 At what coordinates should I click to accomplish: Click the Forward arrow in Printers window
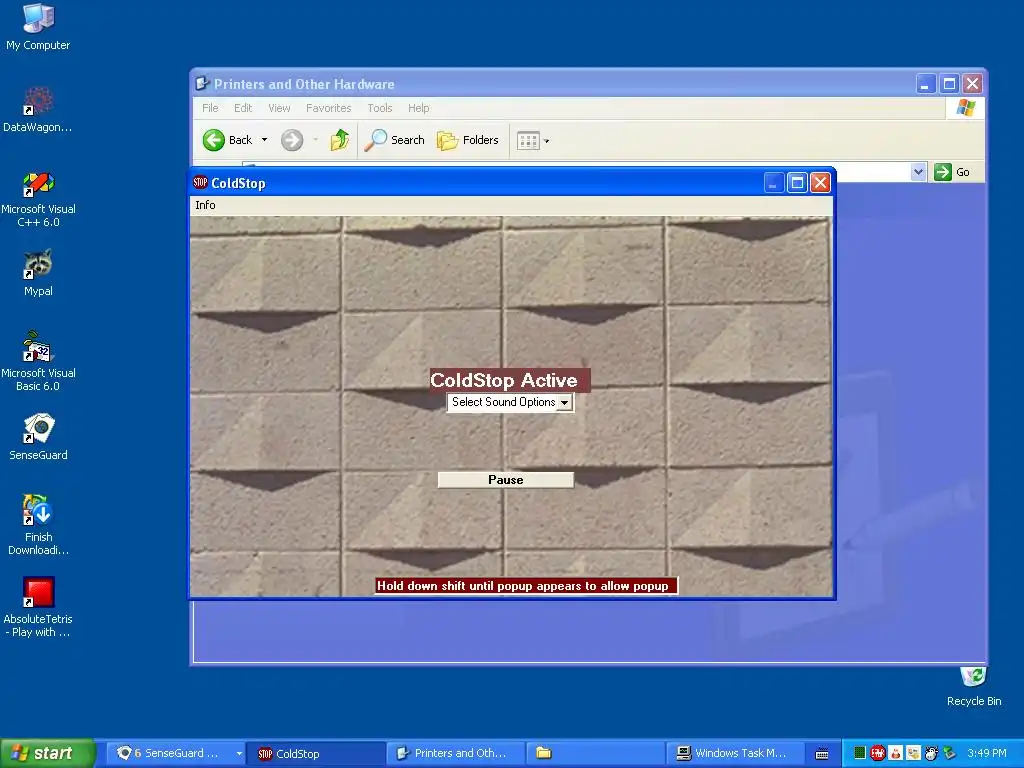click(x=292, y=140)
